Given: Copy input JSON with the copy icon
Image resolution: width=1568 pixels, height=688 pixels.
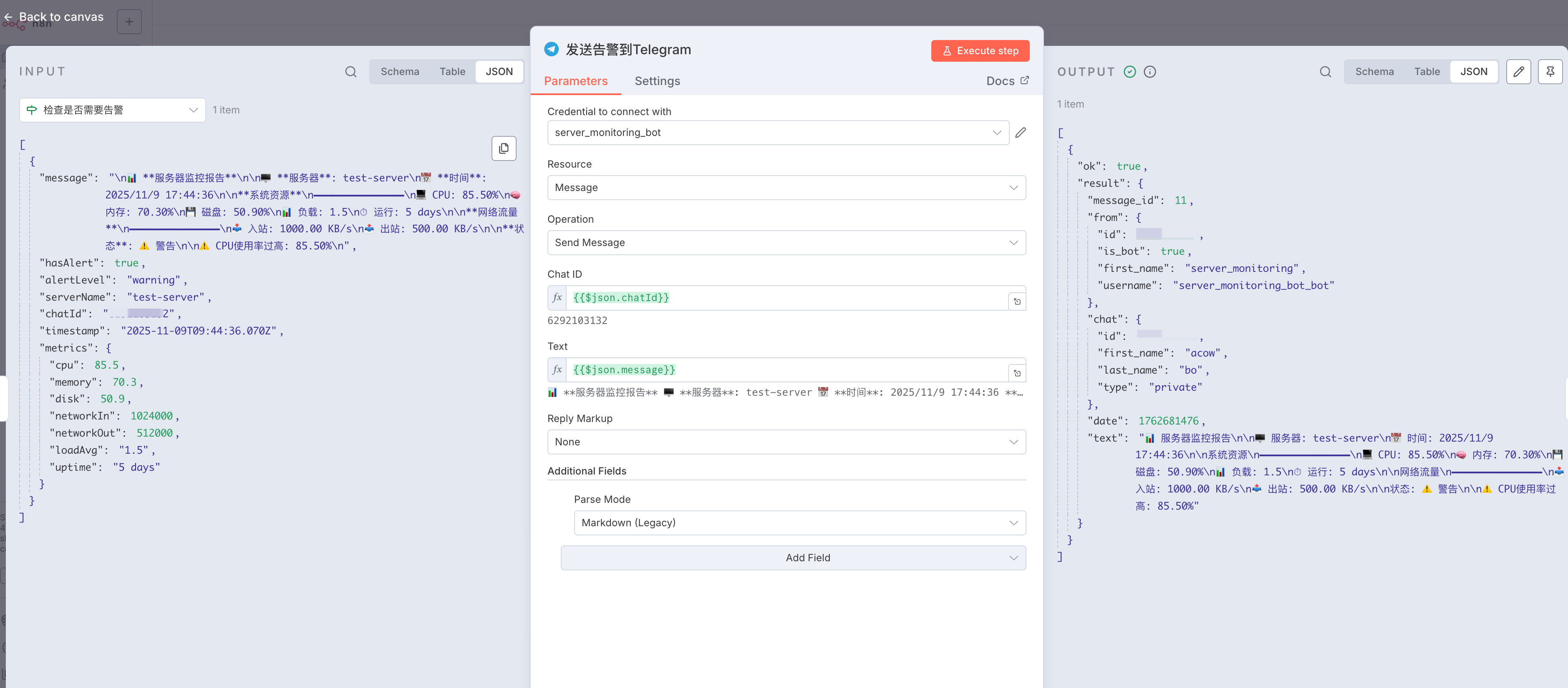Looking at the screenshot, I should point(503,148).
